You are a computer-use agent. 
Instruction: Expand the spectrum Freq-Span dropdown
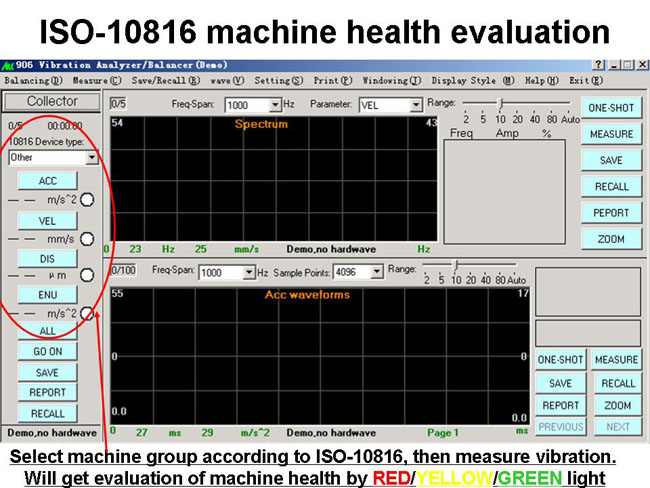coord(275,105)
